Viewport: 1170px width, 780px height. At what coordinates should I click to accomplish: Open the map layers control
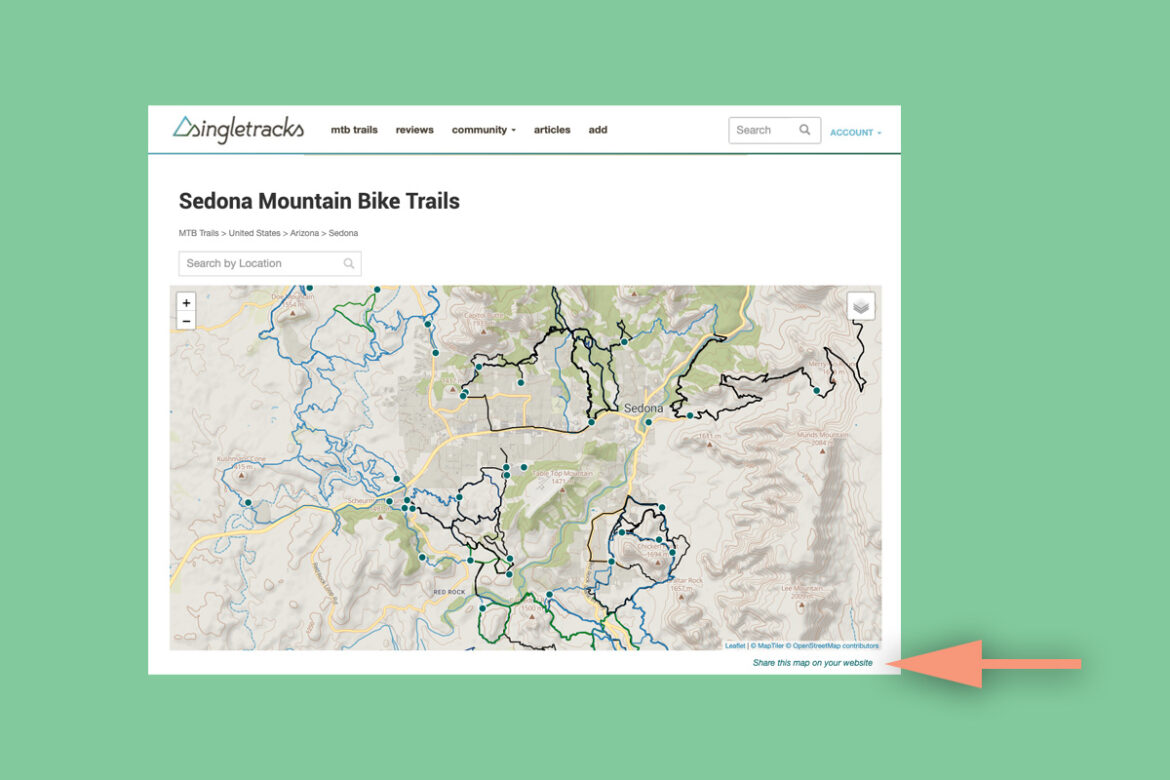click(x=861, y=306)
